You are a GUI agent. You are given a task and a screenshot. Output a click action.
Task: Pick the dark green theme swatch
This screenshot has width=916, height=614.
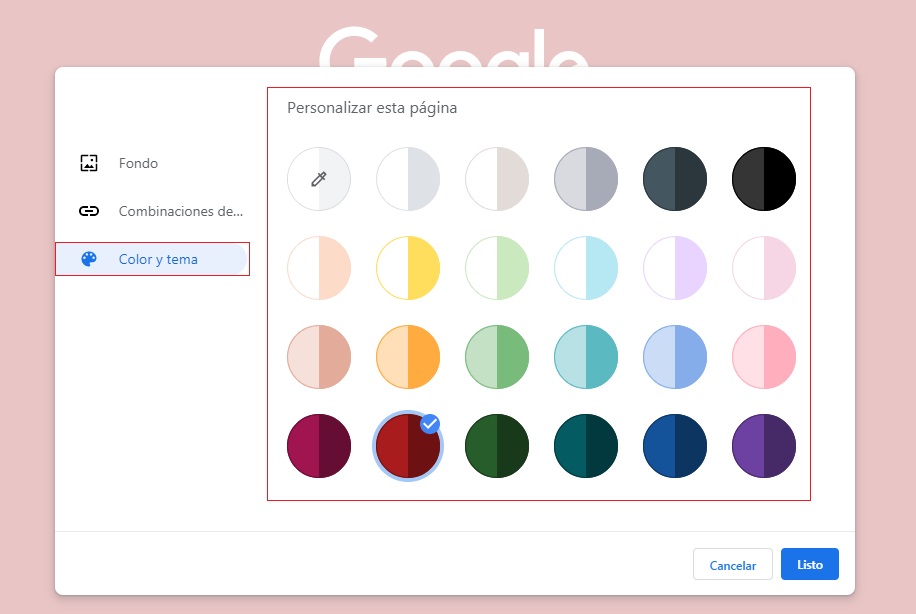coord(497,446)
